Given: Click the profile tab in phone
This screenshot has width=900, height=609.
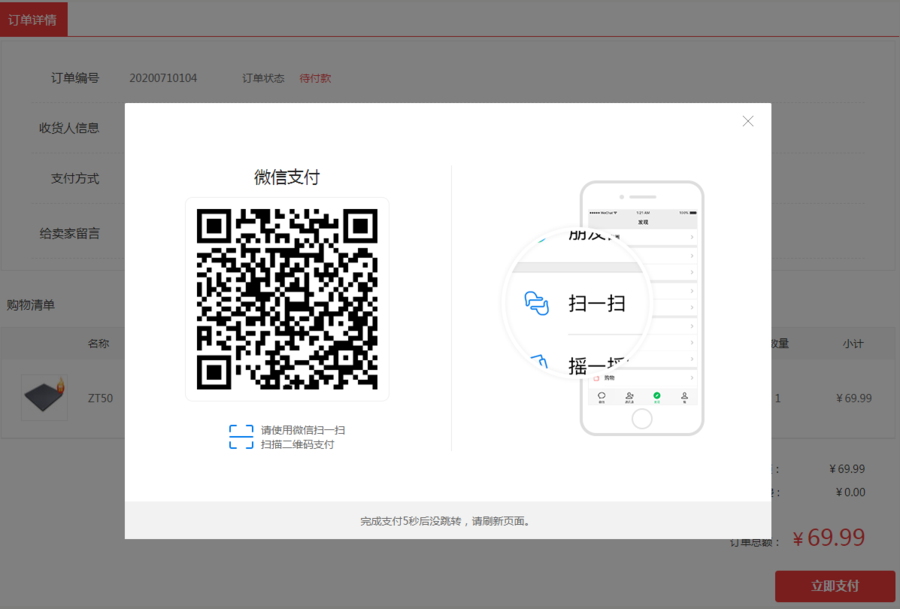Looking at the screenshot, I should coord(684,397).
